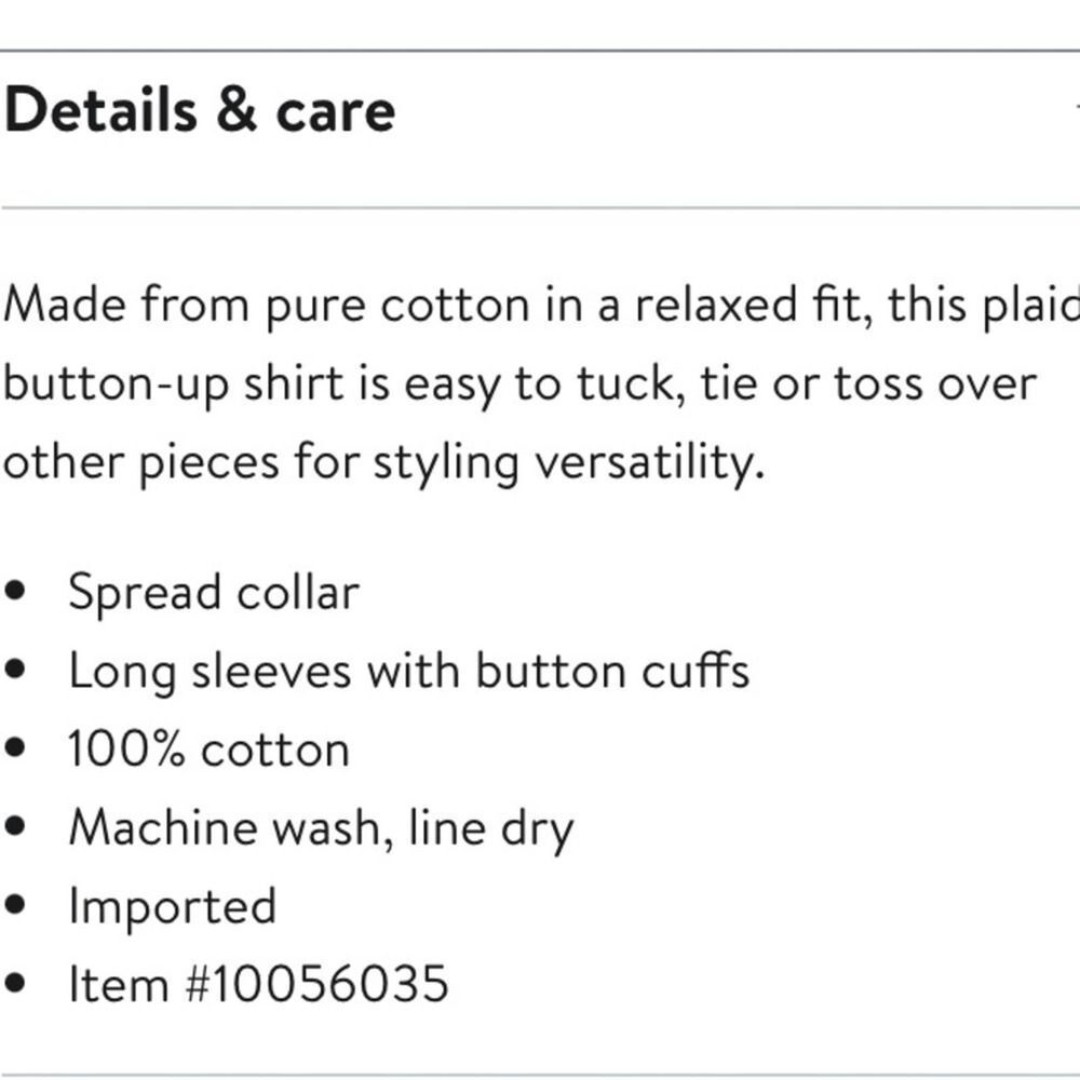Click the bullet before "Item #10056035"

pyautogui.click(x=16, y=985)
